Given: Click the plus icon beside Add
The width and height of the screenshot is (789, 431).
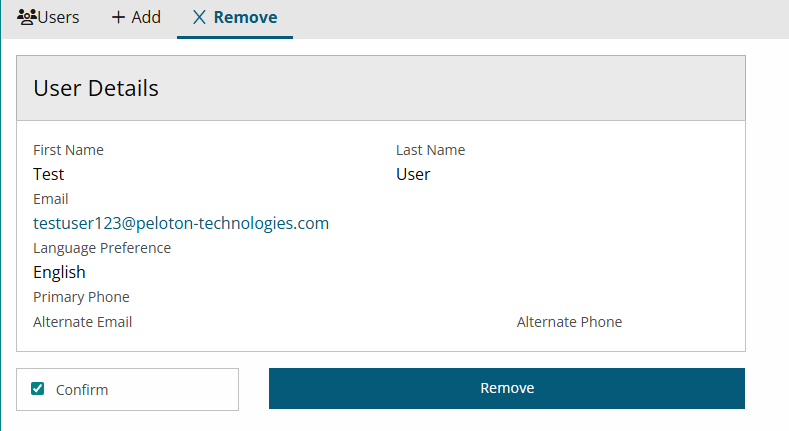Looking at the screenshot, I should click(x=118, y=17).
